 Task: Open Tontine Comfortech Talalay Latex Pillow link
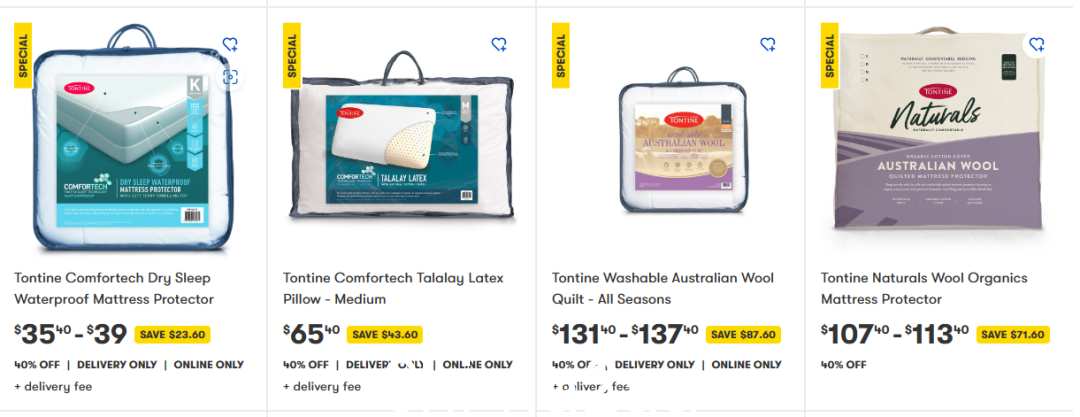(x=393, y=289)
